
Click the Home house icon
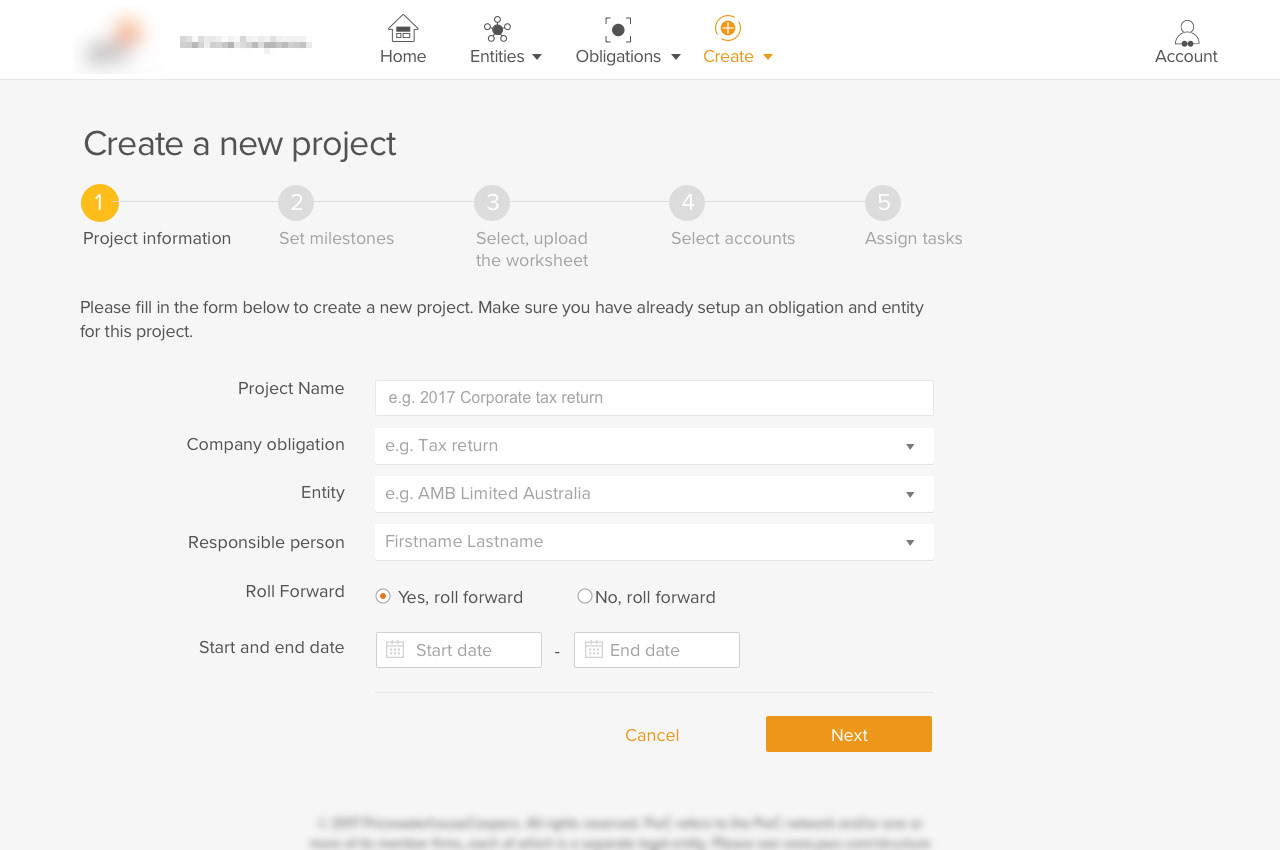[403, 28]
